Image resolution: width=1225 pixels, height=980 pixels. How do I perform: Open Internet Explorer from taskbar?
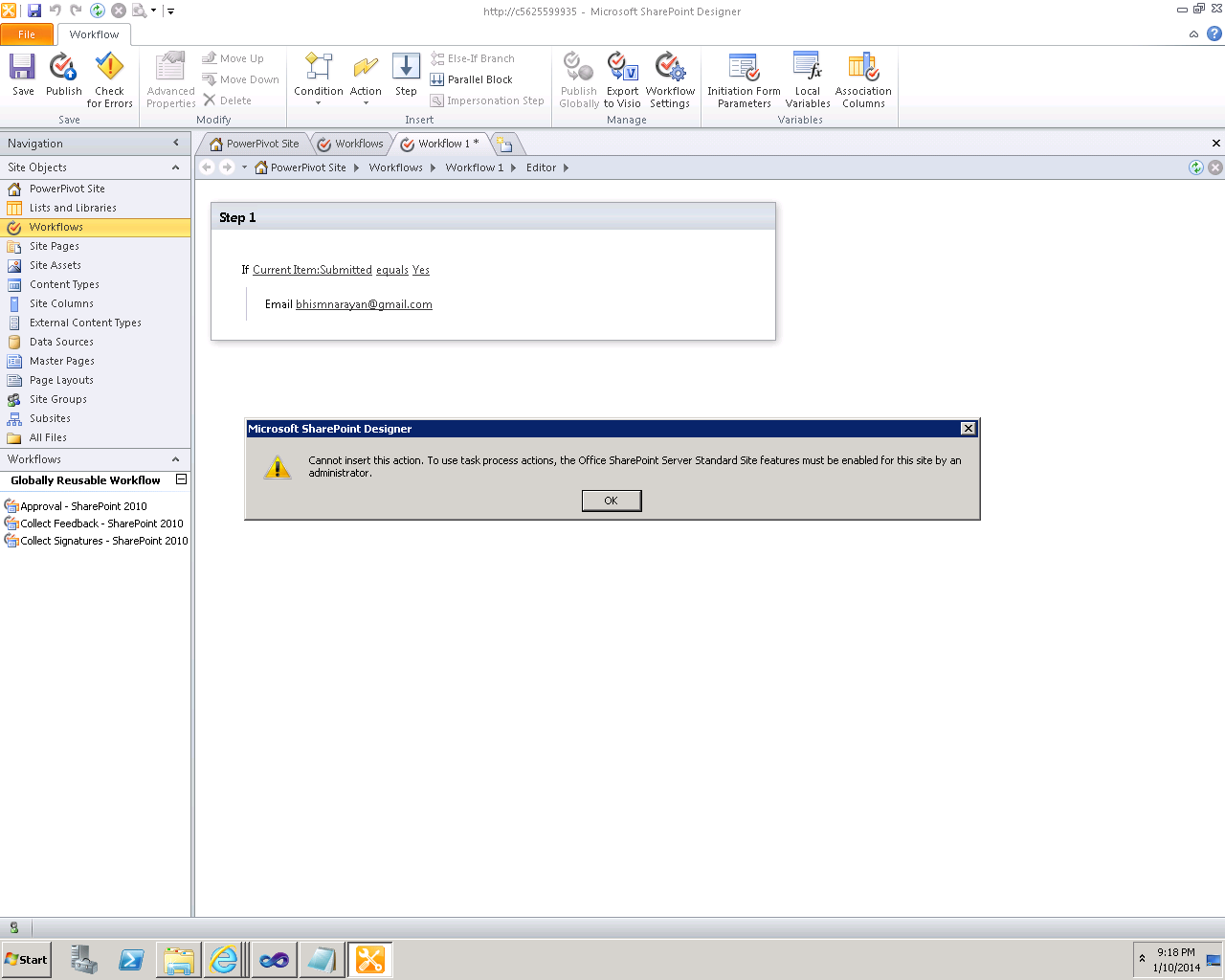point(224,960)
